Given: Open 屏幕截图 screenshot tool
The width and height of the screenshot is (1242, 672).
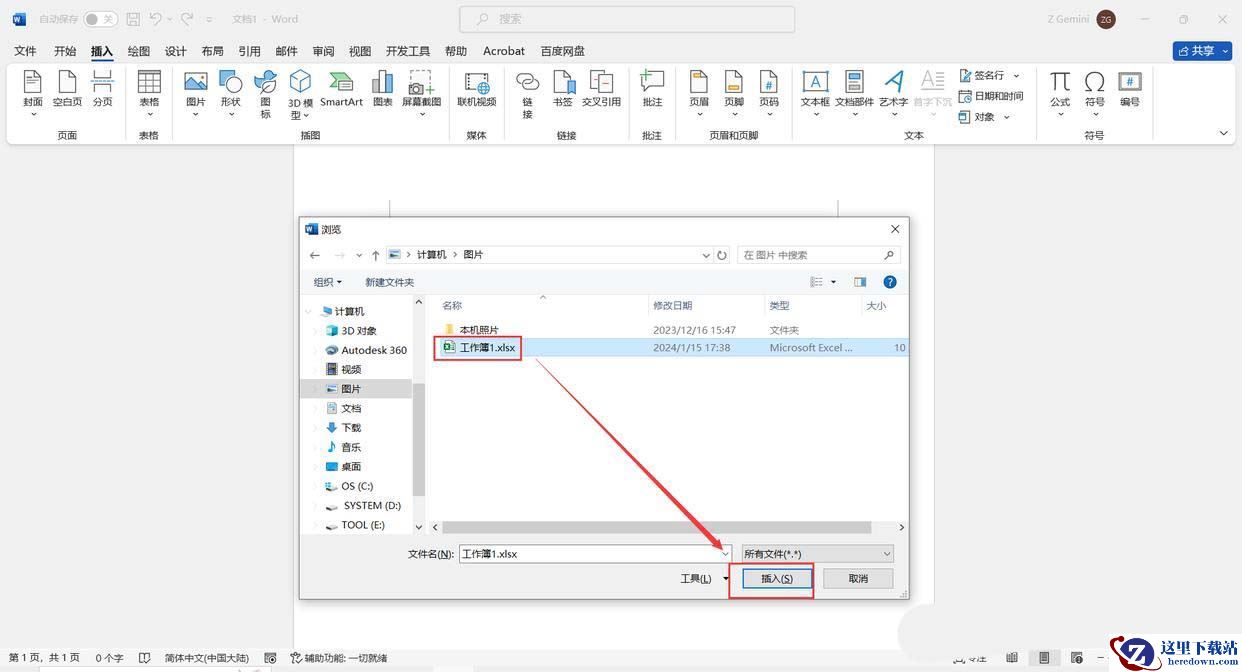Looking at the screenshot, I should point(421,93).
